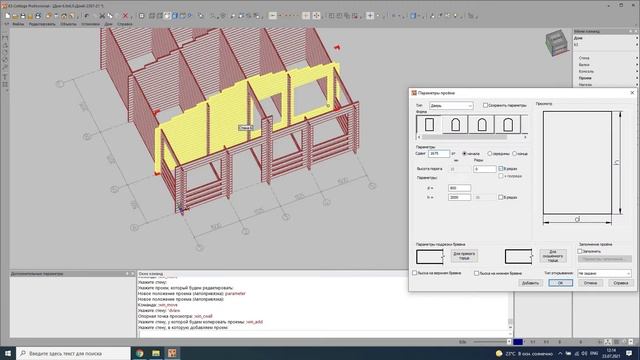Click the Windows taskbar search box
Viewport: 640px width, 360px height.
(73, 353)
